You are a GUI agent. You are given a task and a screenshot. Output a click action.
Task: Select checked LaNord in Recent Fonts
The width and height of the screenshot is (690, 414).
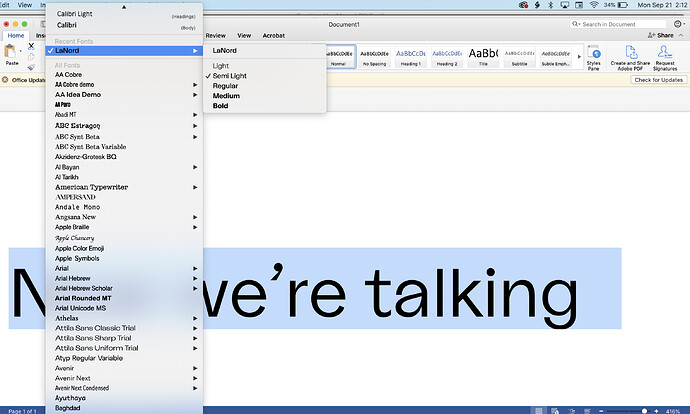click(x=124, y=51)
